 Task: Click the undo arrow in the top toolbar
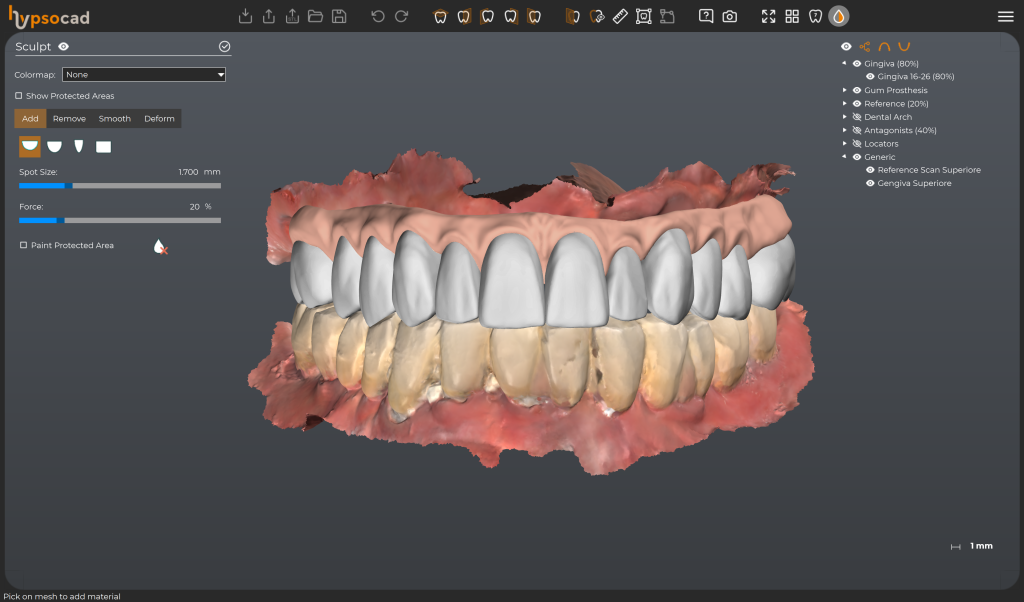tap(377, 16)
